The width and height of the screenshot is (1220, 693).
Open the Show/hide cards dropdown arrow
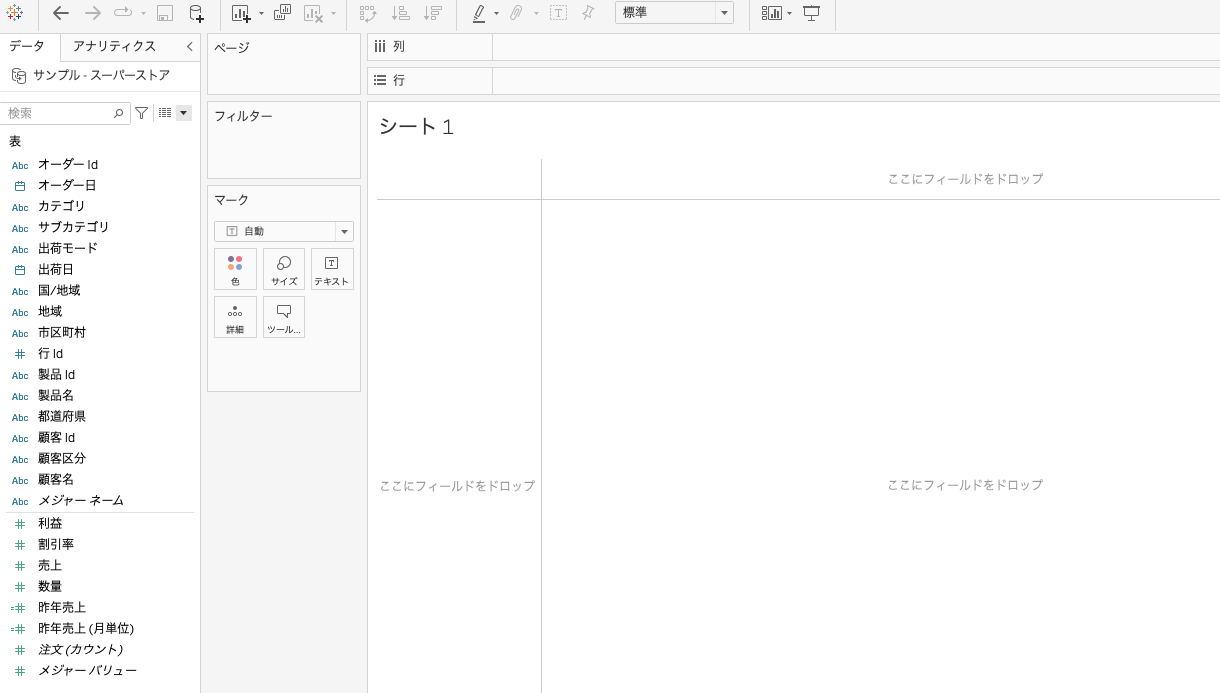(790, 14)
